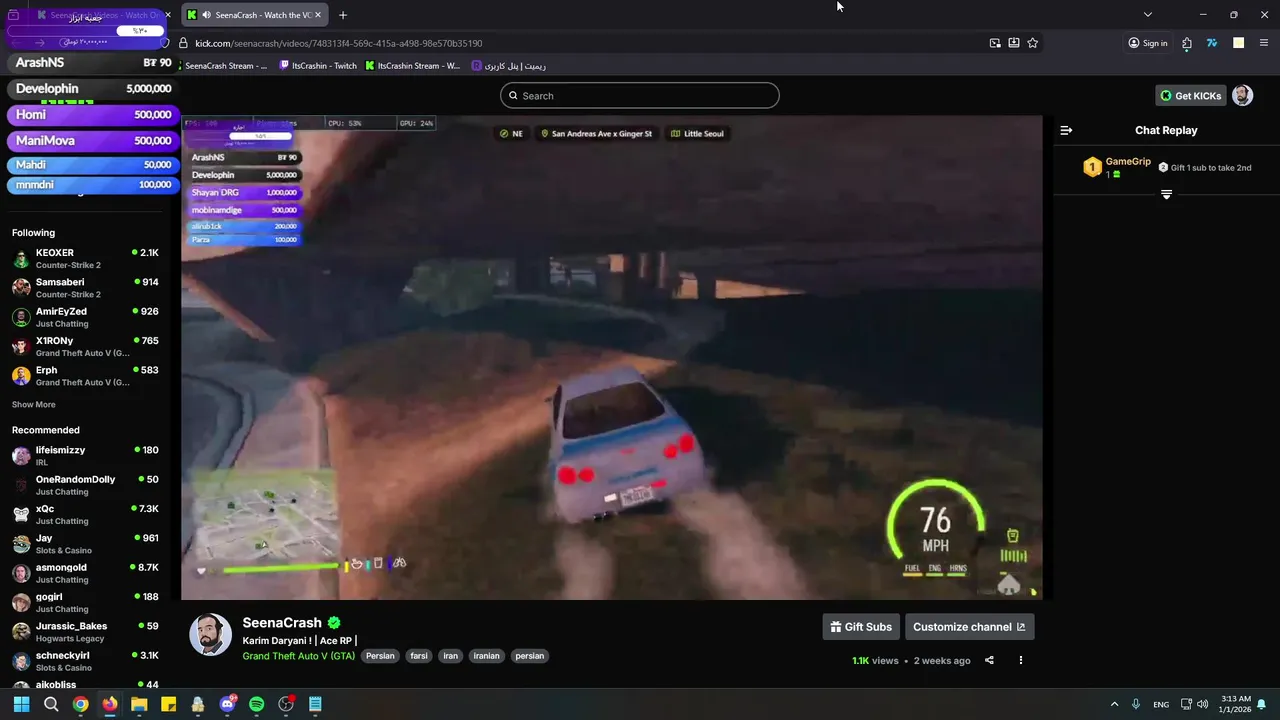Bookmark this page with star icon

click(1032, 43)
